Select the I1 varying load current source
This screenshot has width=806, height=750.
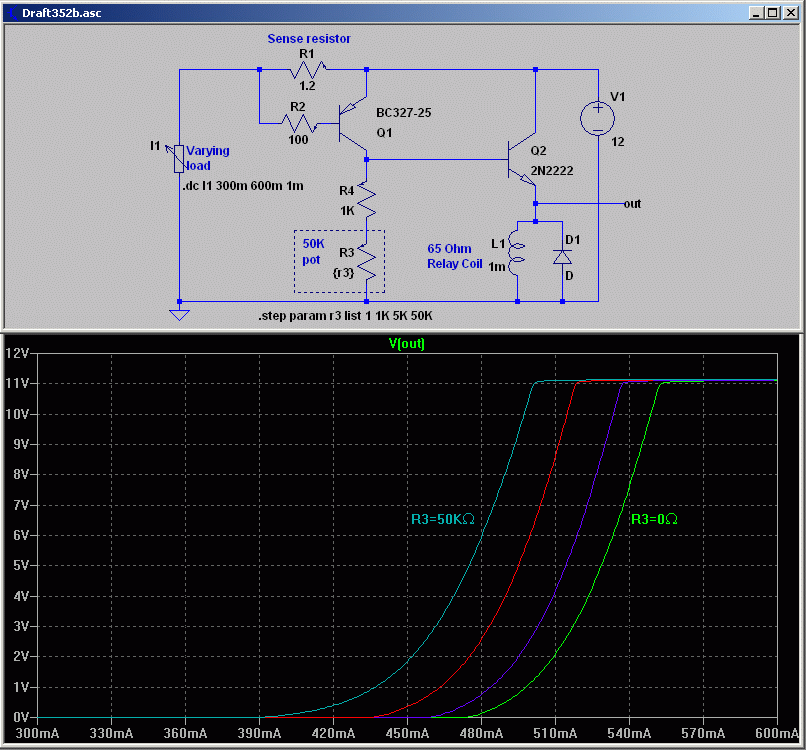click(x=178, y=159)
